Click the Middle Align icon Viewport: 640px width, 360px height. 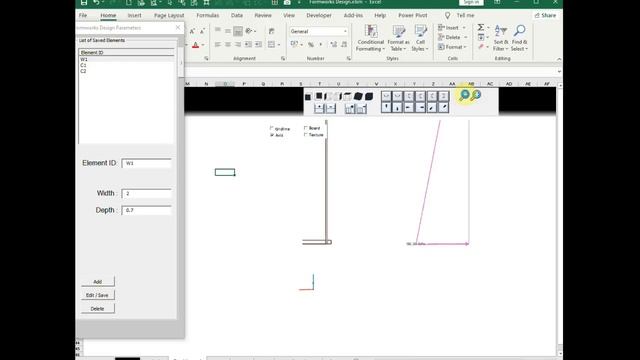point(228,31)
